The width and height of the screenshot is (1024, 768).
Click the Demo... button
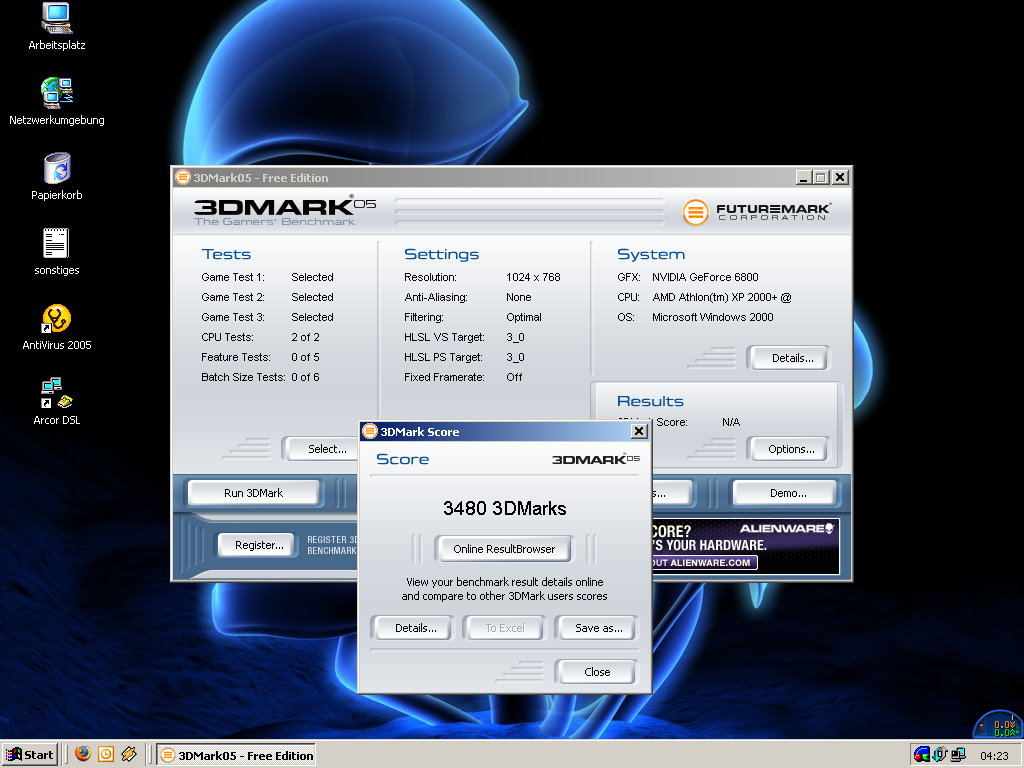pyautogui.click(x=784, y=493)
